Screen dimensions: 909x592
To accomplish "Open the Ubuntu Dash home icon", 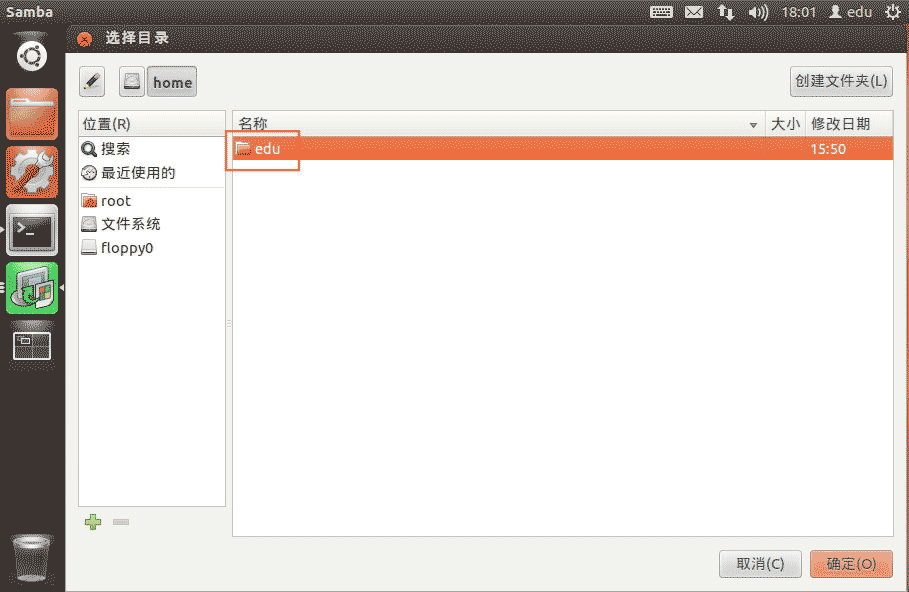I will point(32,55).
